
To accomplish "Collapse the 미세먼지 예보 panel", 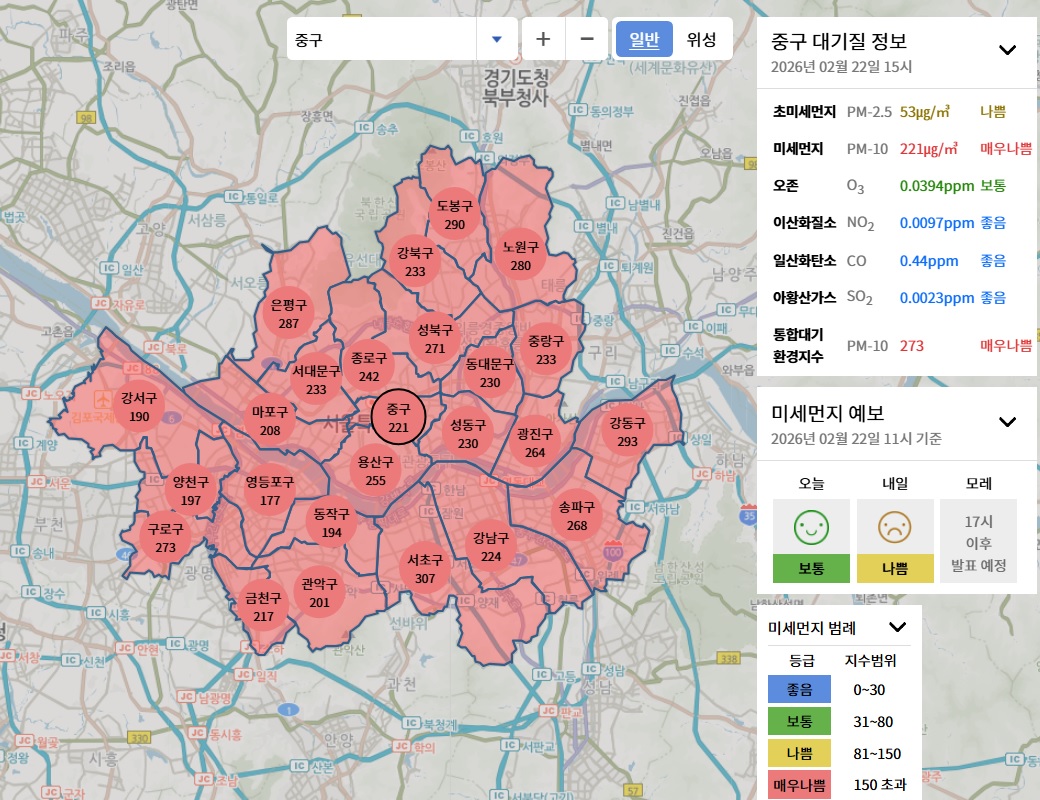I will point(1007,422).
